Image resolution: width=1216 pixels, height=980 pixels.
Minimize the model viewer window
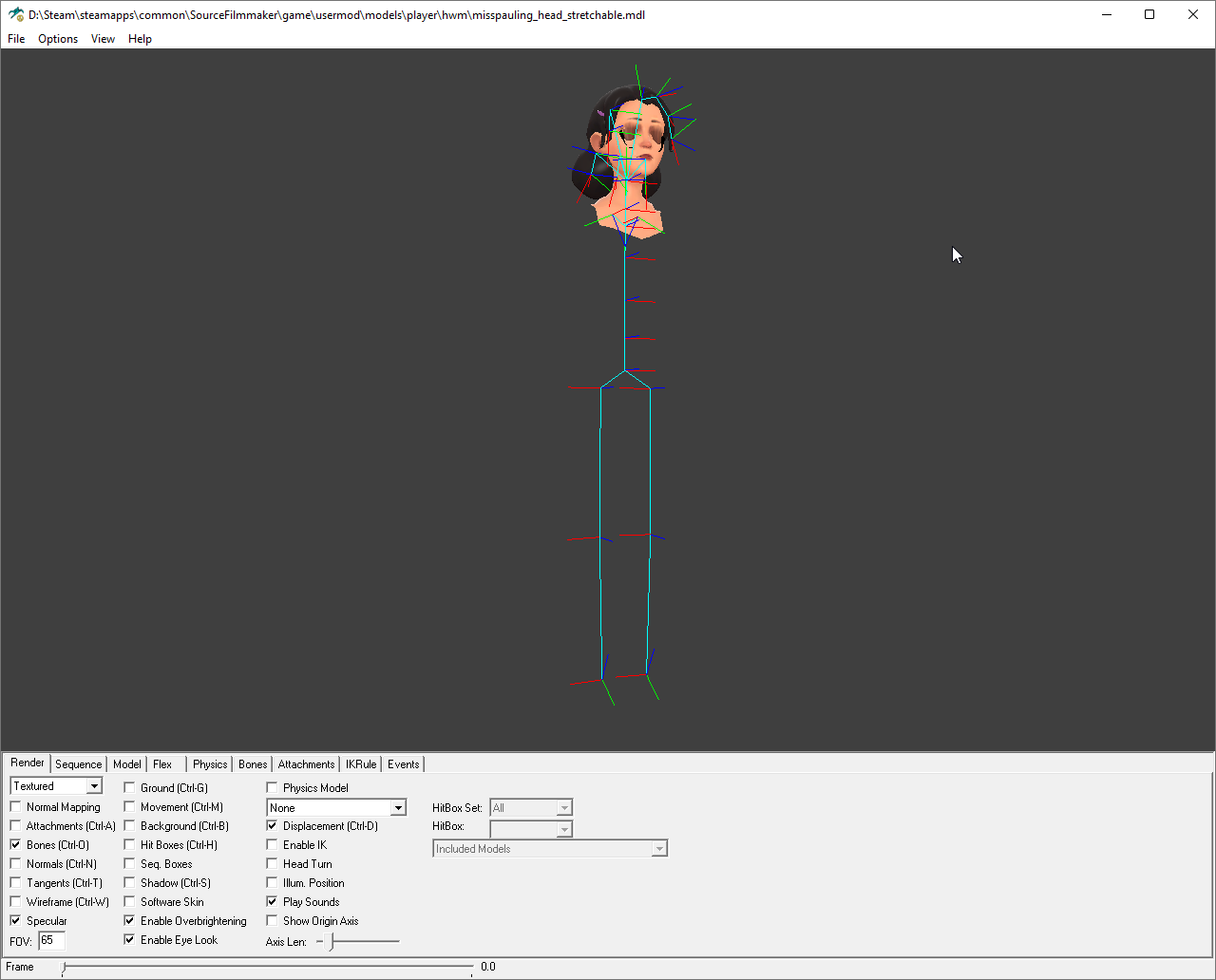(1107, 14)
